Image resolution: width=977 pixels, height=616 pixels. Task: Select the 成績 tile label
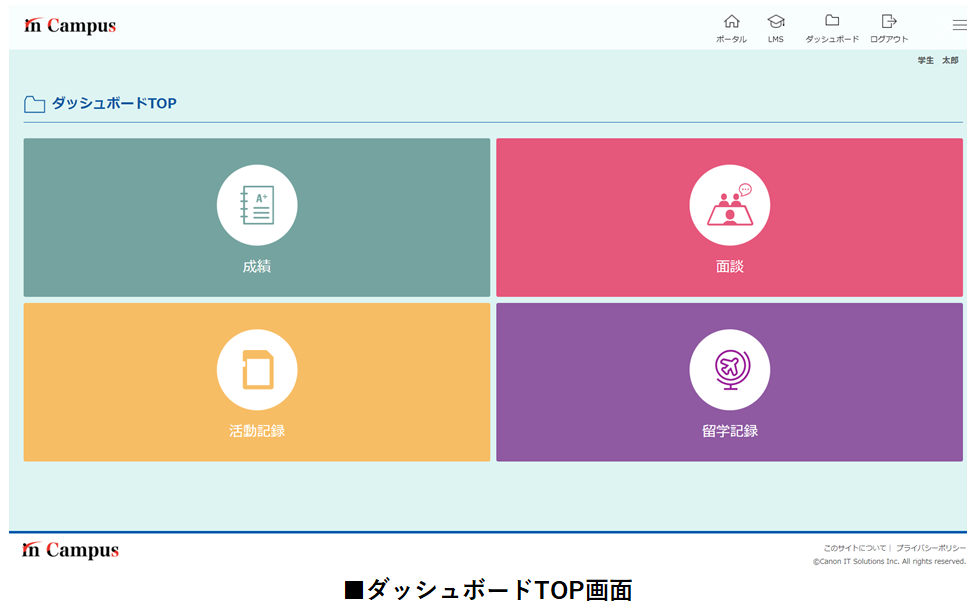(x=257, y=267)
